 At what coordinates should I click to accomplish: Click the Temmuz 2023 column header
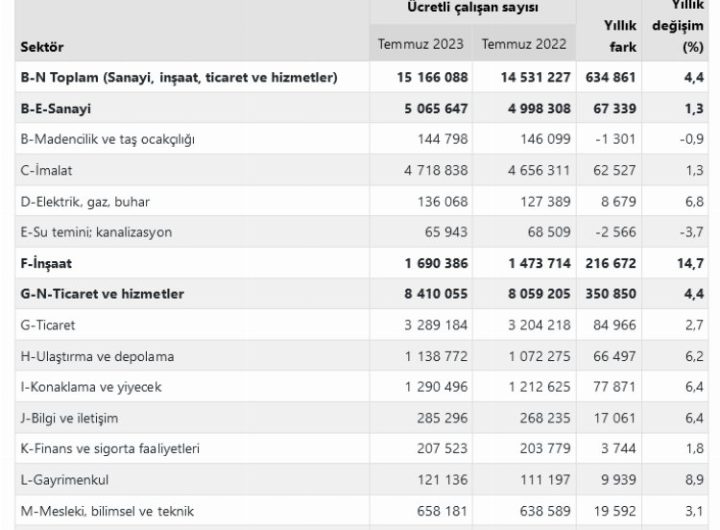420,44
